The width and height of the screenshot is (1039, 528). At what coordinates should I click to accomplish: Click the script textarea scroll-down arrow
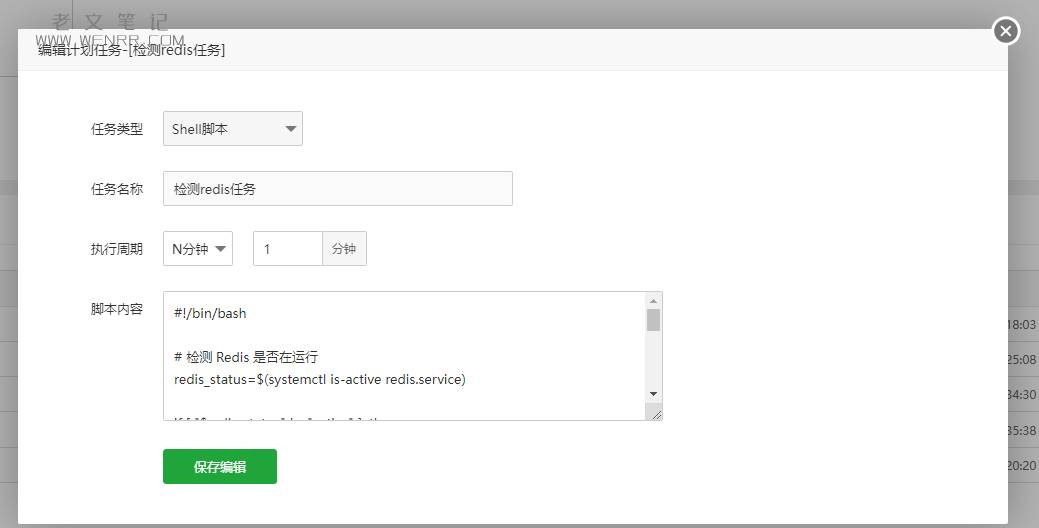(x=653, y=394)
